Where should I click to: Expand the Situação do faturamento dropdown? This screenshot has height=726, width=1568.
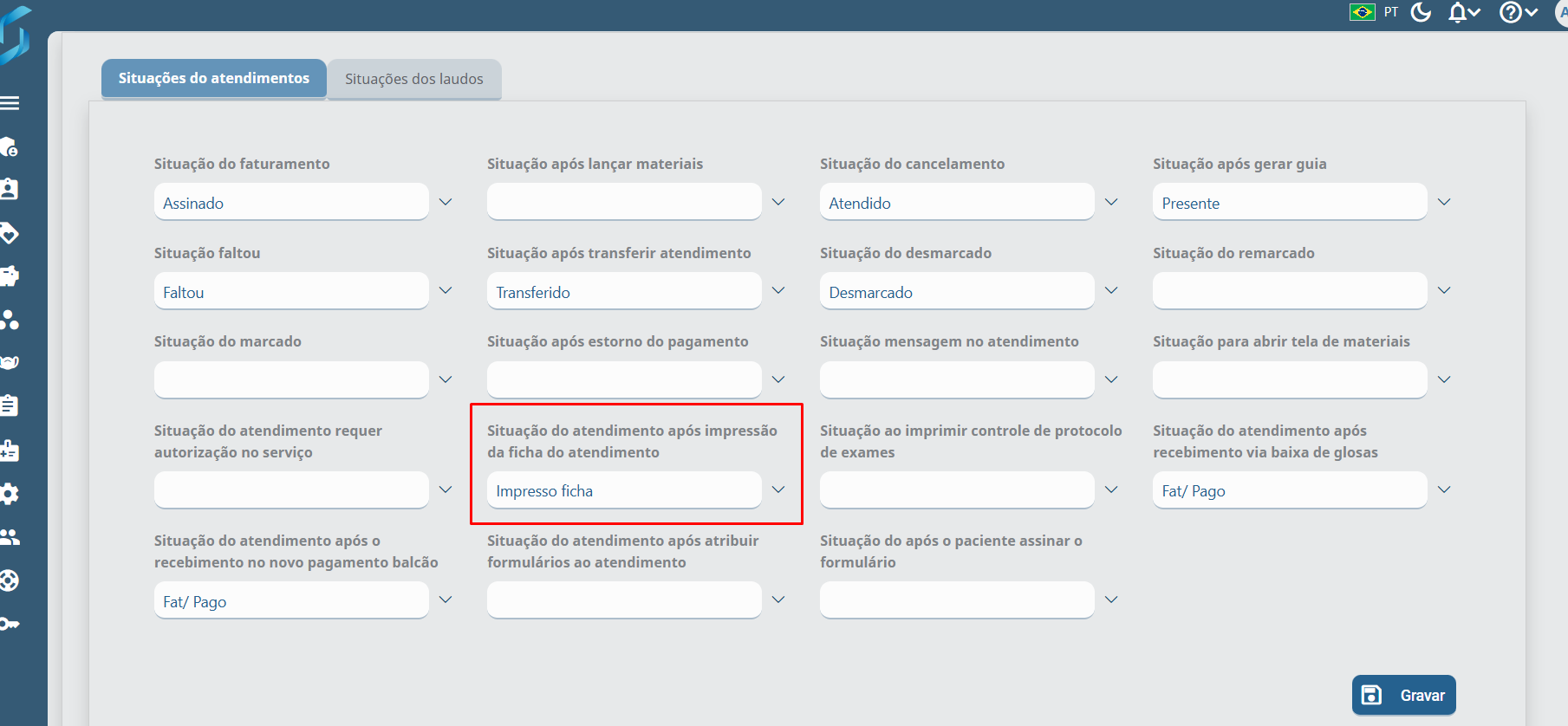click(446, 202)
